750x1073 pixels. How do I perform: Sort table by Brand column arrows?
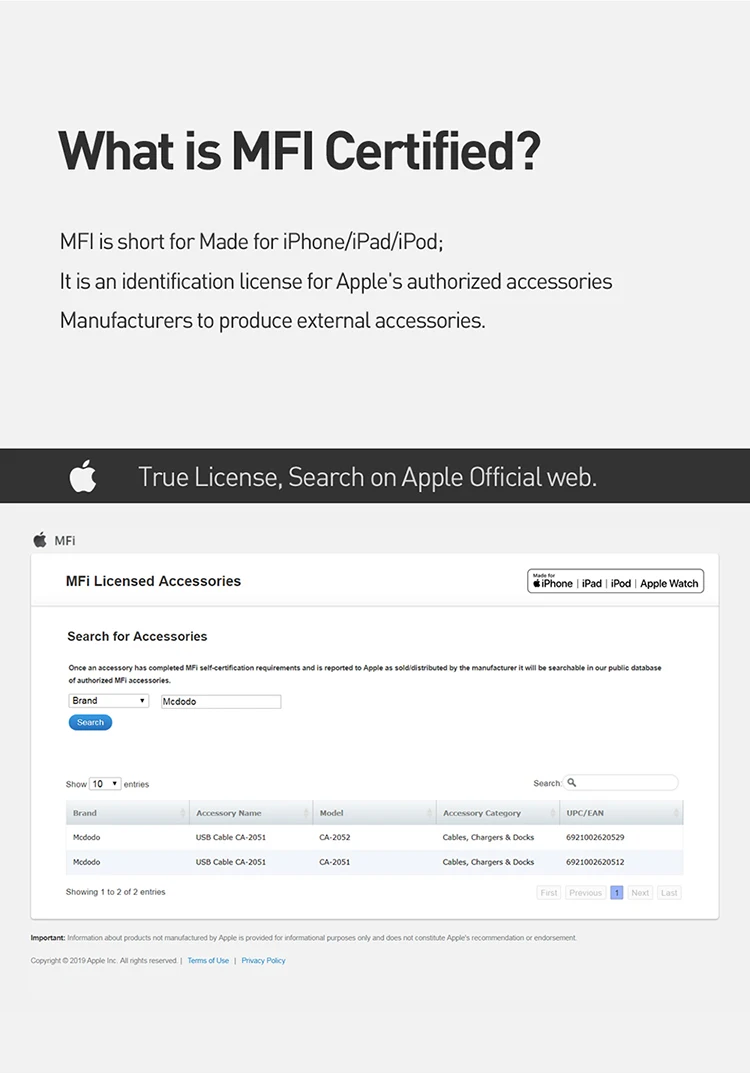coord(183,813)
